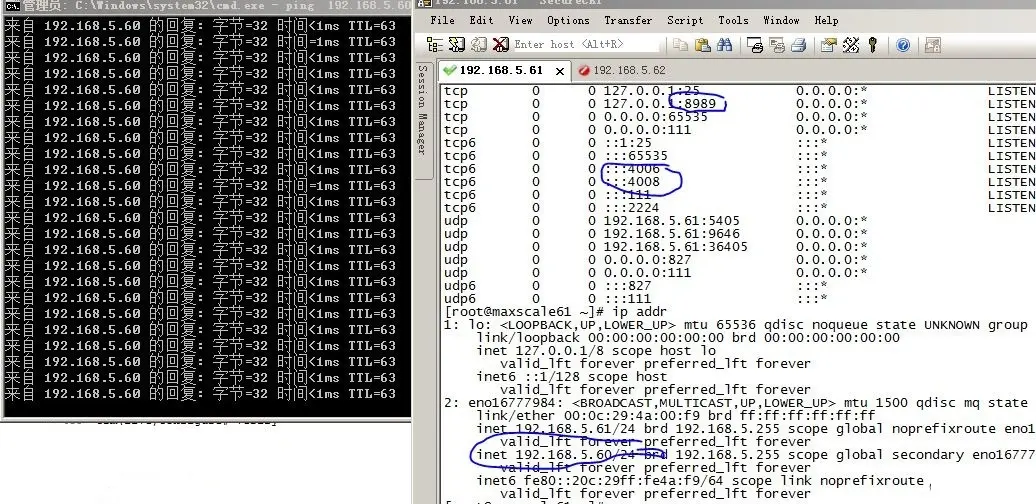The height and width of the screenshot is (504, 1036).
Task: Open Global Options tools icon
Action: (851, 45)
